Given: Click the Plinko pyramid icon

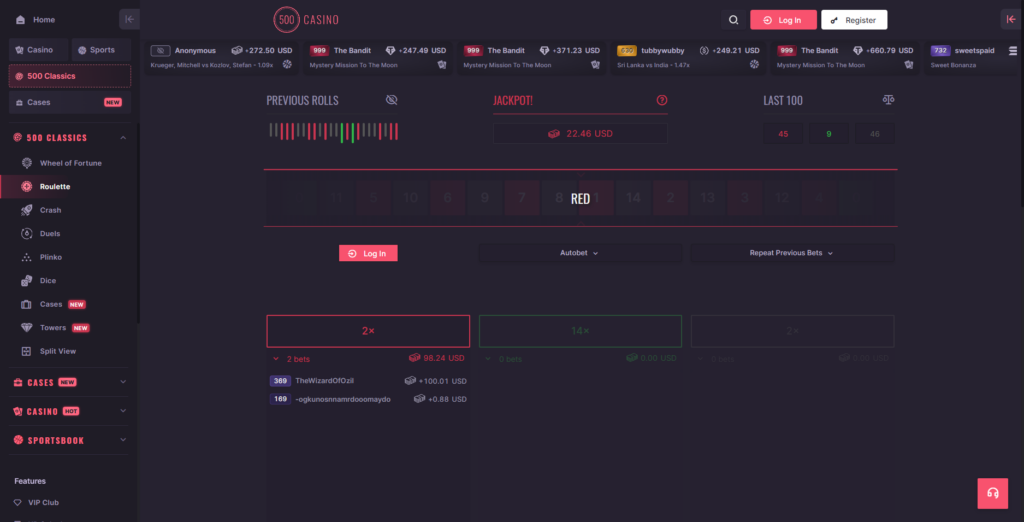Looking at the screenshot, I should coord(27,257).
